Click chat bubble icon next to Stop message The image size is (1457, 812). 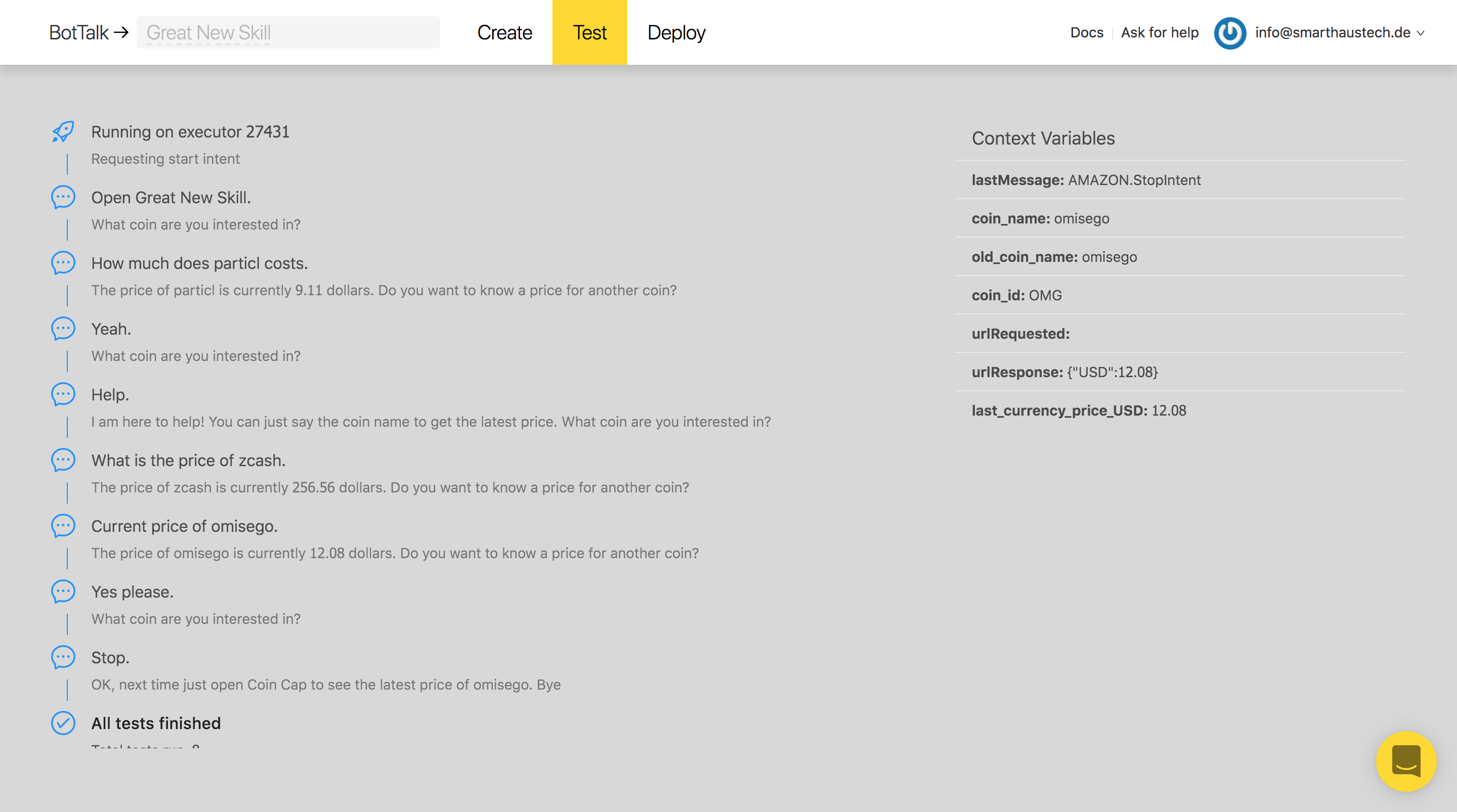click(x=63, y=657)
